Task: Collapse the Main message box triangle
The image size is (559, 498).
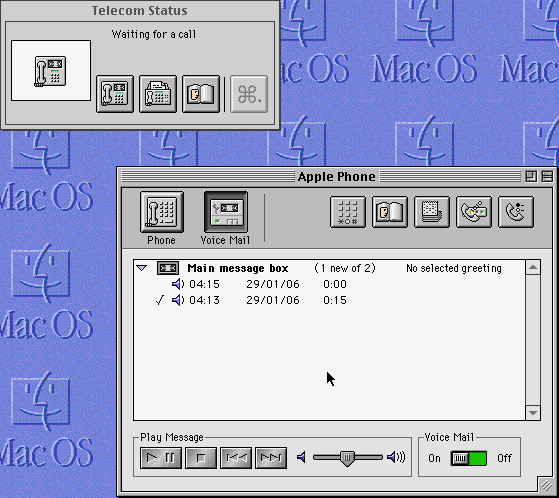Action: tap(142, 268)
